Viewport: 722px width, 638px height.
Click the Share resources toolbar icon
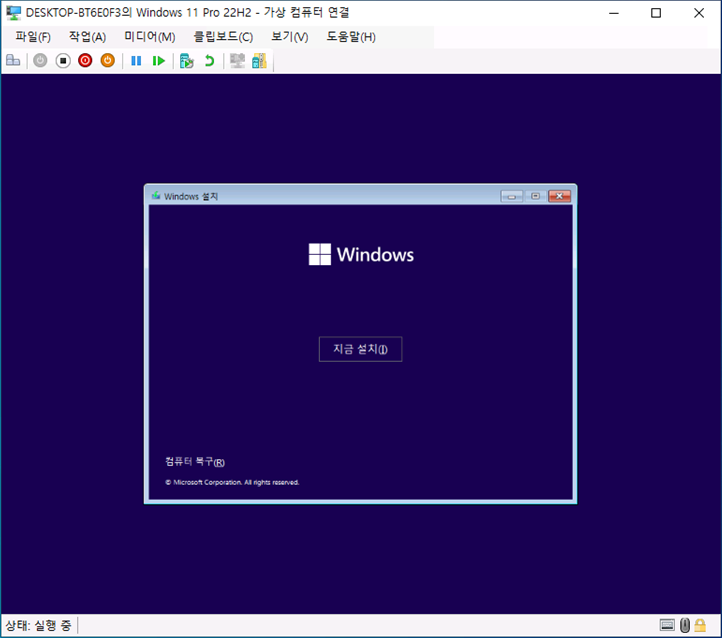tap(259, 60)
